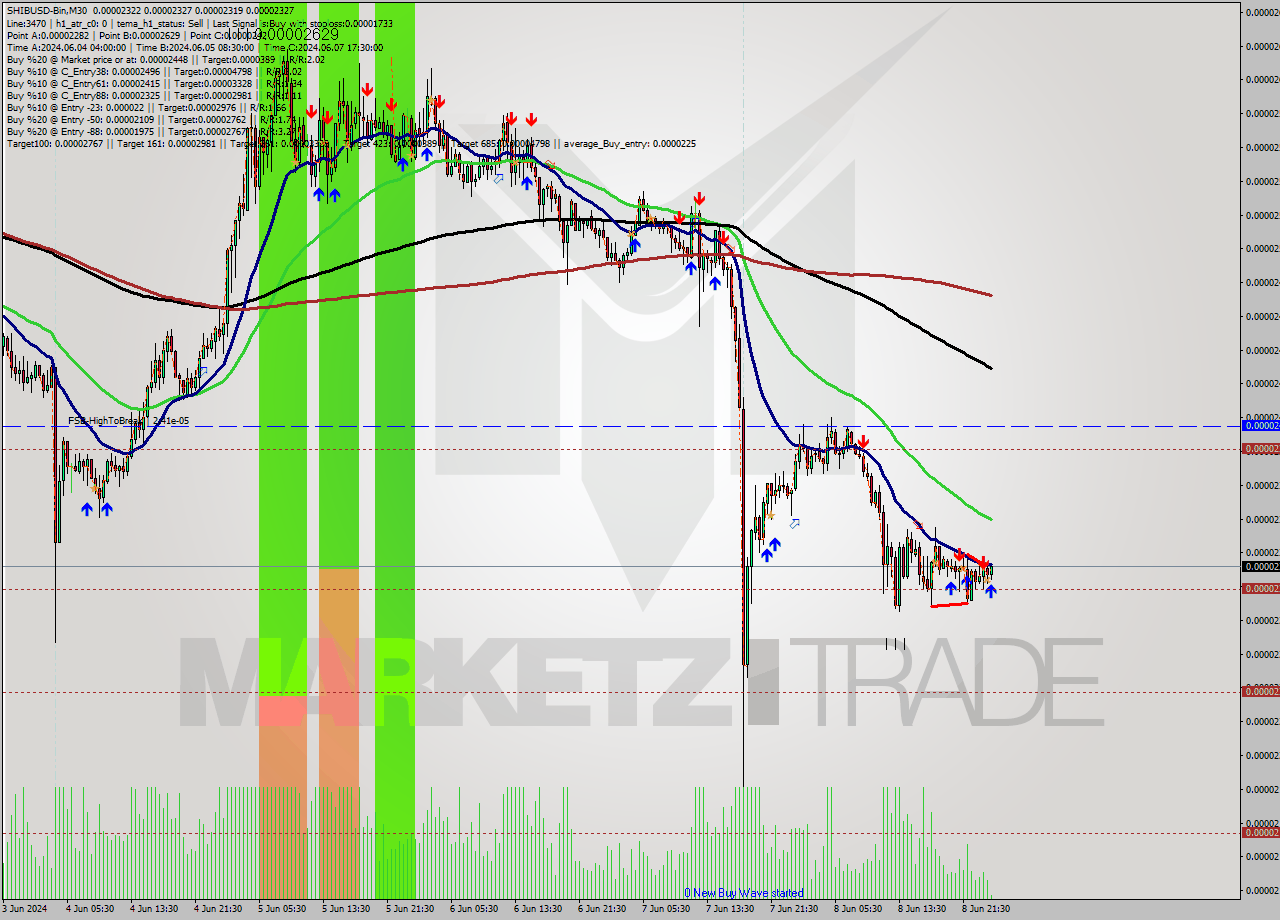The width and height of the screenshot is (1280, 920).
Task: Click the 'Time A:2024.06.04 04:00:00' text
Action: [x=66, y=47]
